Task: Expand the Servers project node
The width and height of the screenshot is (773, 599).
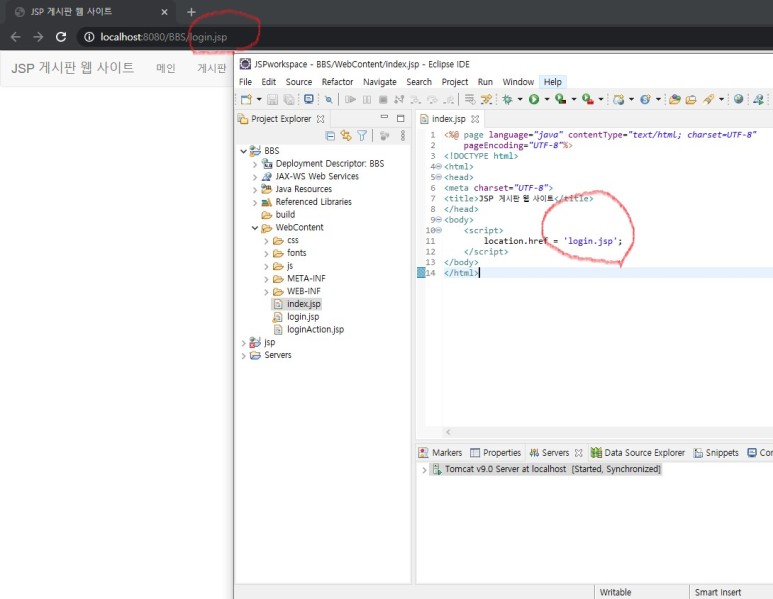Action: (x=244, y=355)
